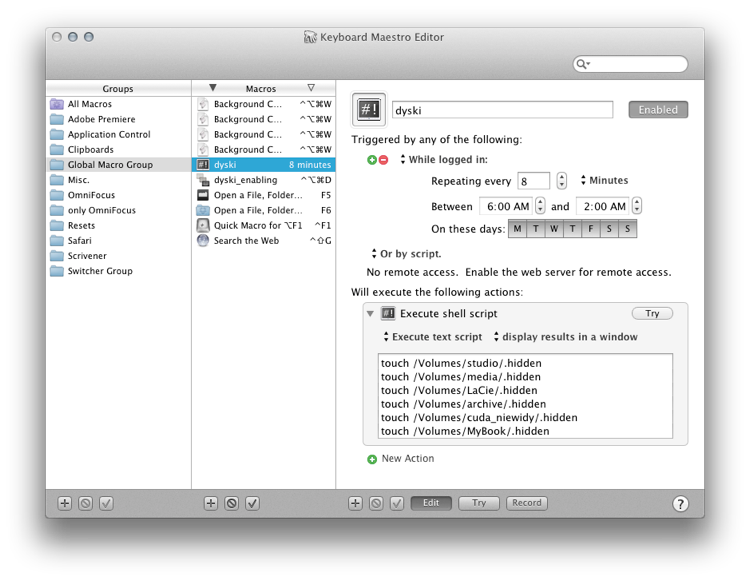Viewport: 750px width, 581px height.
Task: Open the Execute text script popup
Action: [x=433, y=337]
